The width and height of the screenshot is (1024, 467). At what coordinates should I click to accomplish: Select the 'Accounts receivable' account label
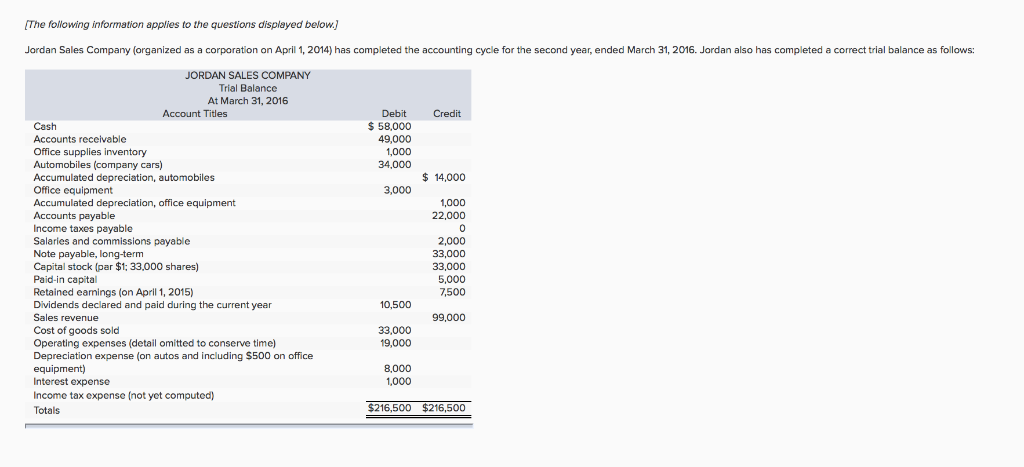click(80, 139)
